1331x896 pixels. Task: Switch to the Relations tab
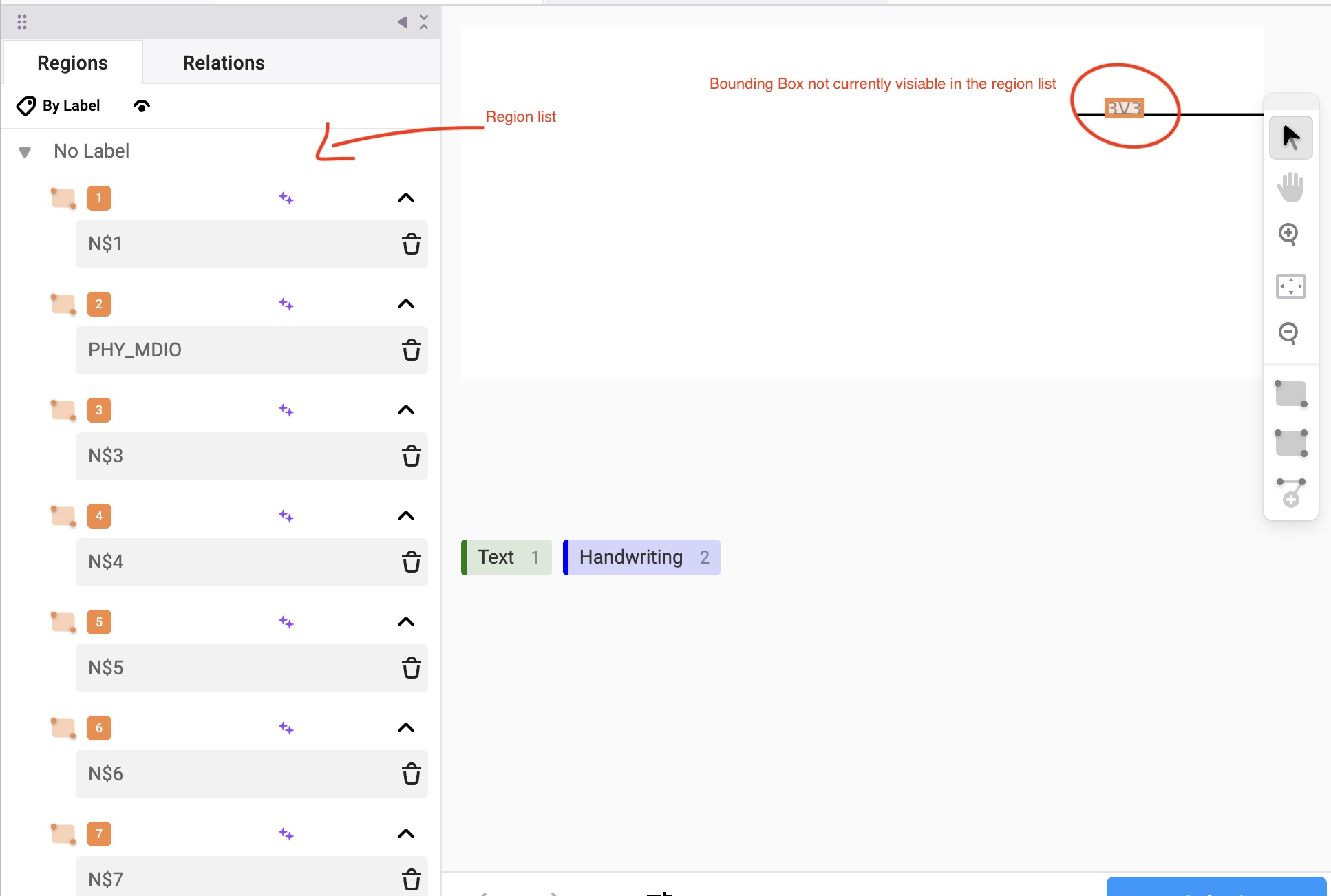pos(223,63)
